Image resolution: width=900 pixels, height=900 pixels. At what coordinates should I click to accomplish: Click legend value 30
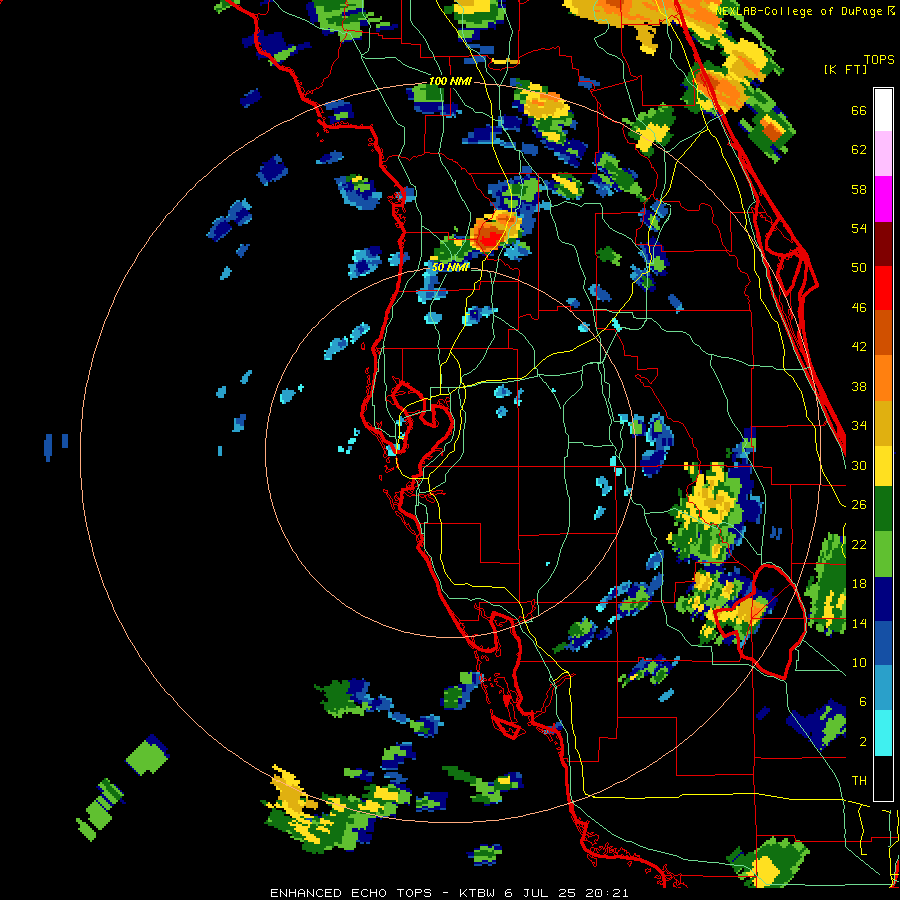click(859, 465)
